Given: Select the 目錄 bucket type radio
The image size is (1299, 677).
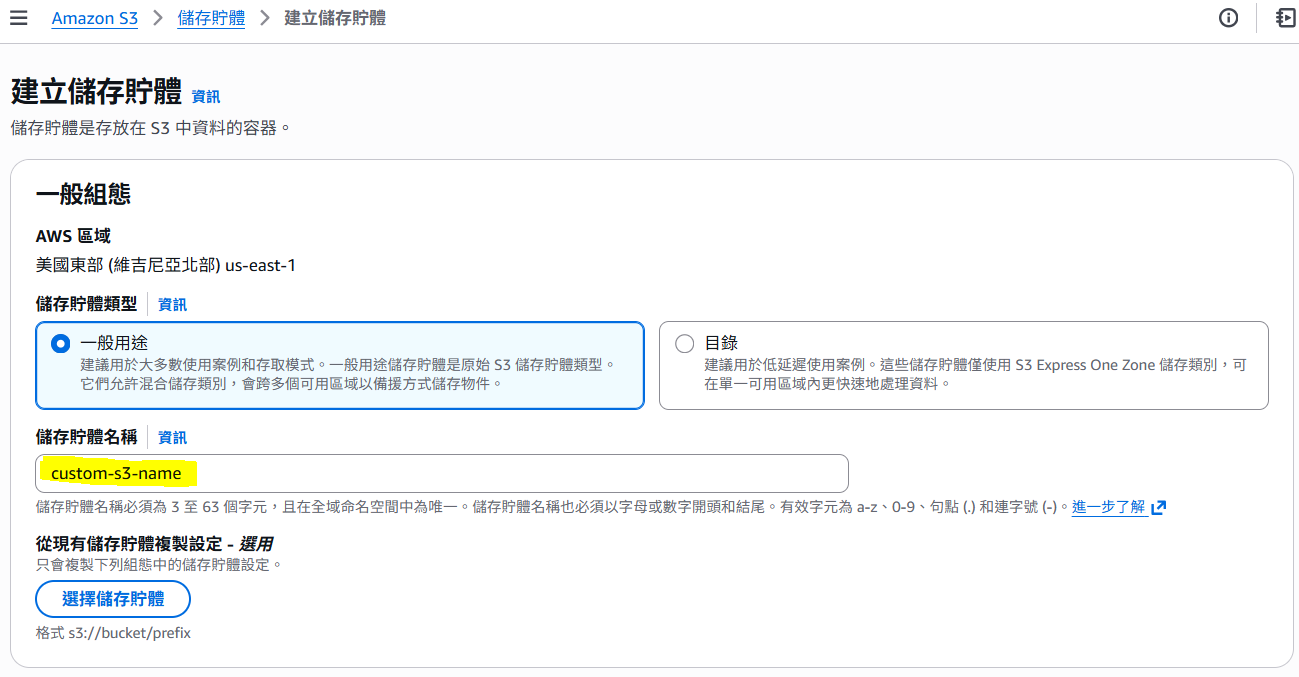Looking at the screenshot, I should [x=684, y=343].
